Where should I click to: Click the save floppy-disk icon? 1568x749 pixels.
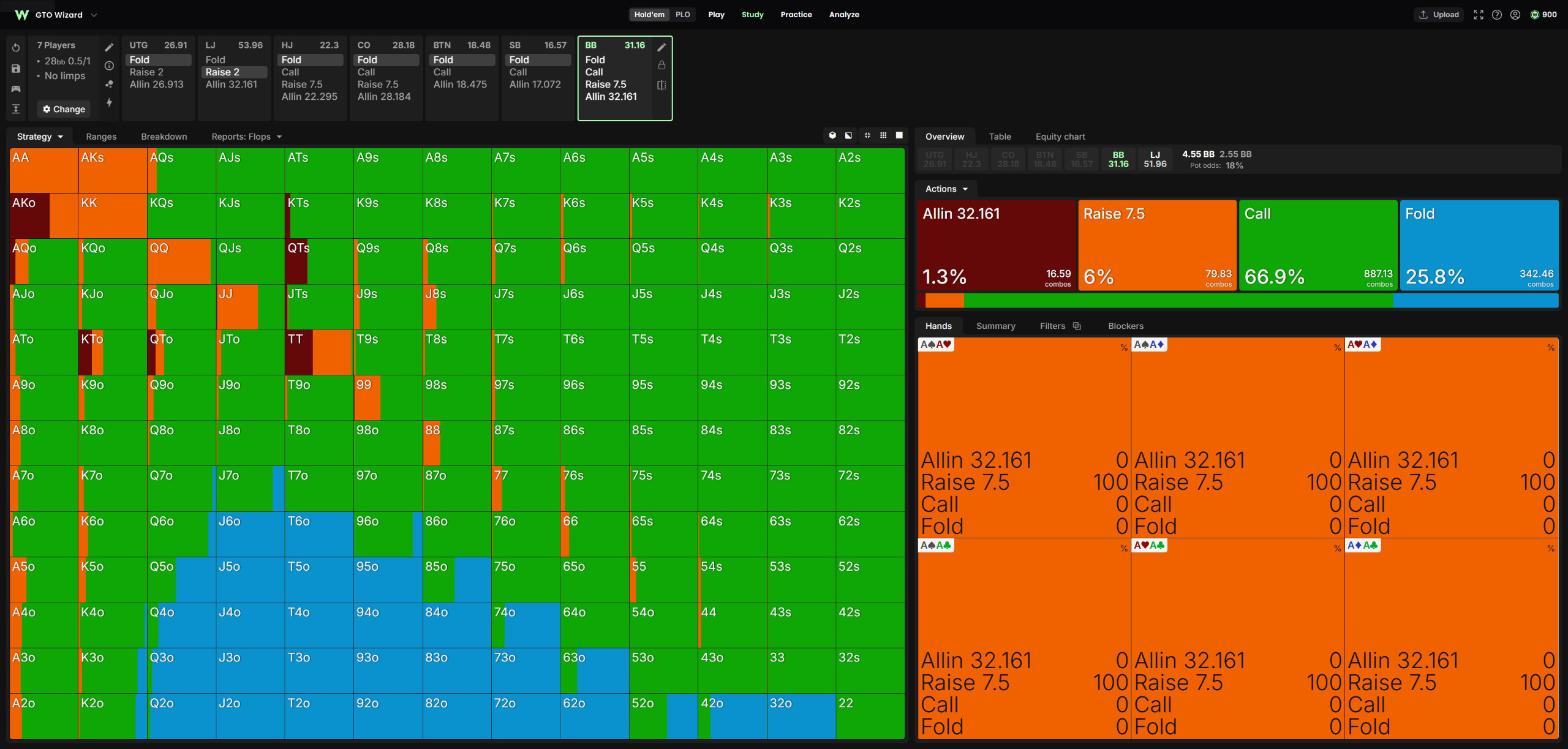pyautogui.click(x=16, y=68)
